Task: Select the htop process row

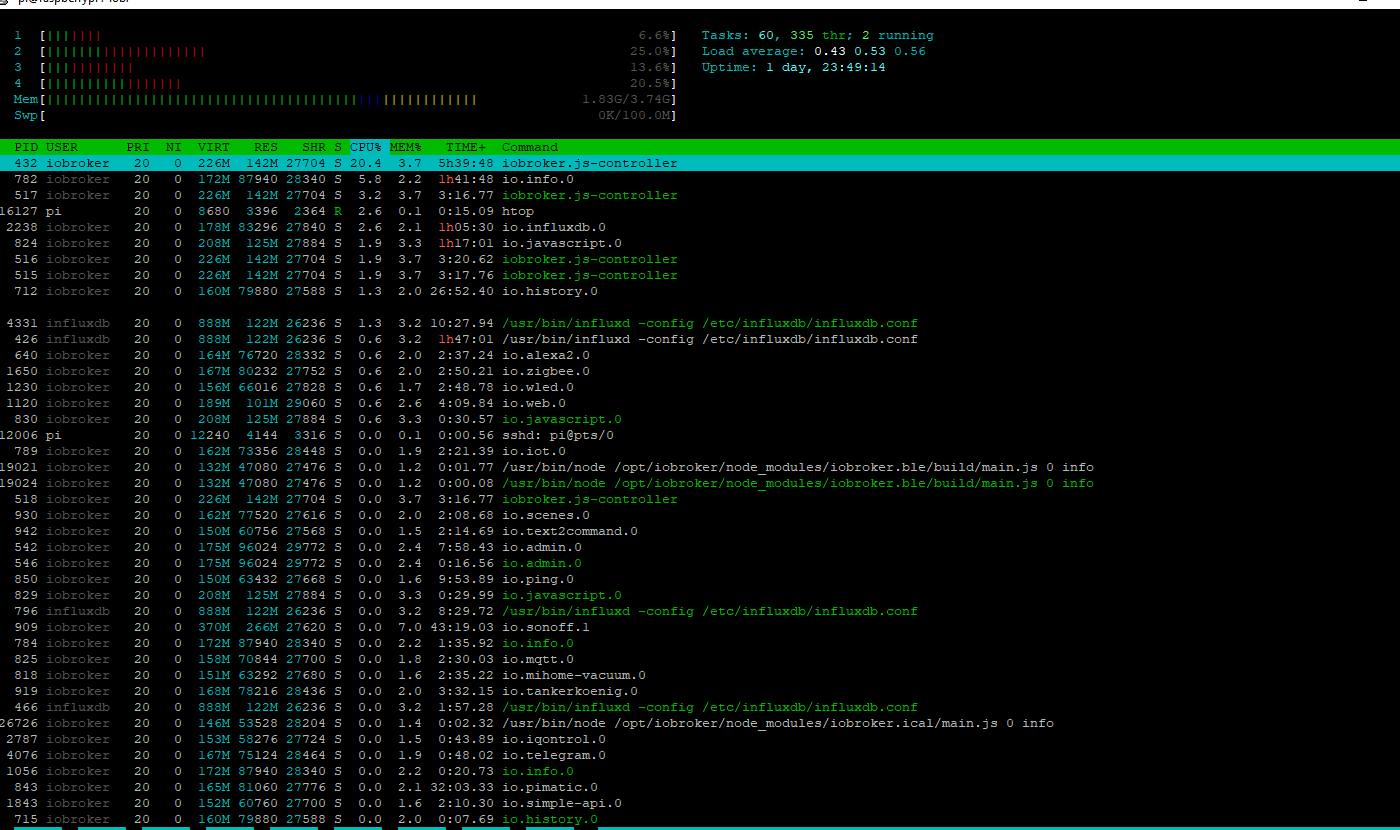Action: coord(700,211)
